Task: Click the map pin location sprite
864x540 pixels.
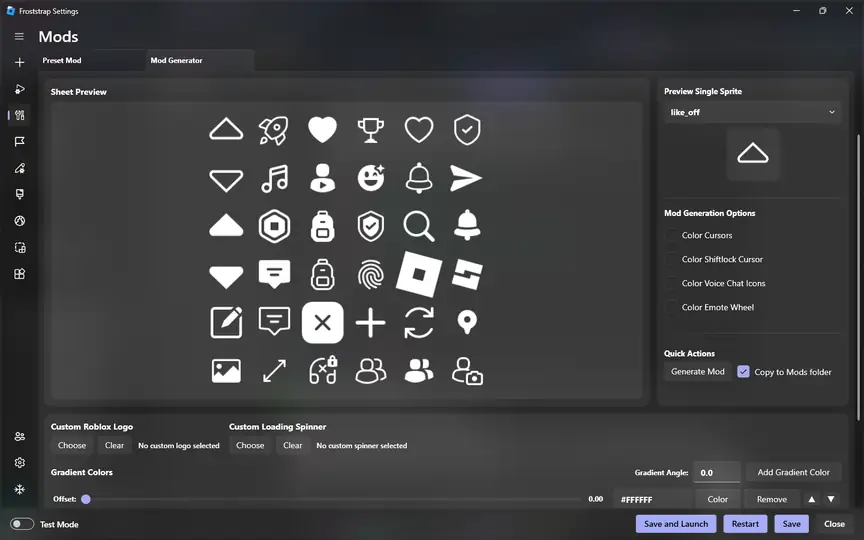Action: tap(467, 322)
